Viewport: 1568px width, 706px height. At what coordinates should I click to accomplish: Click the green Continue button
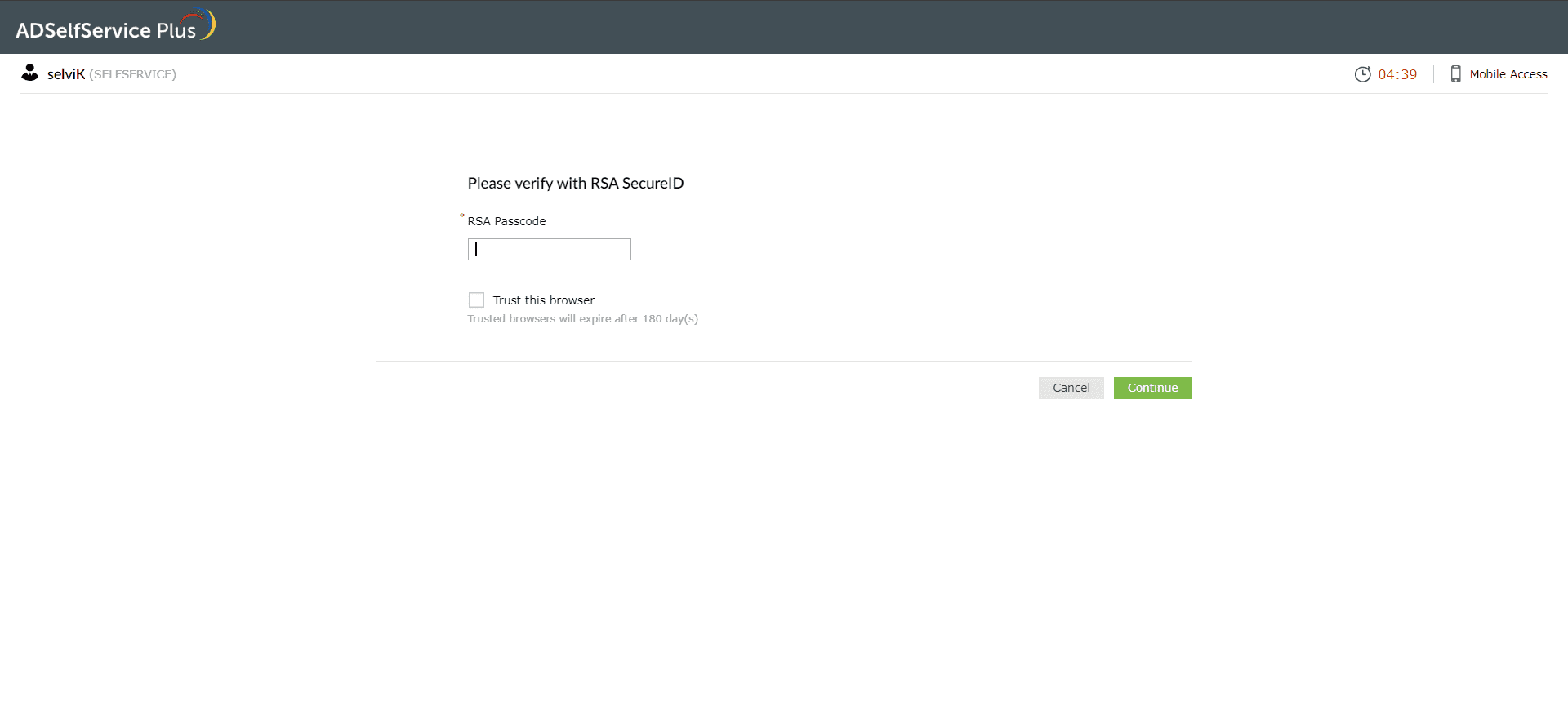point(1152,388)
